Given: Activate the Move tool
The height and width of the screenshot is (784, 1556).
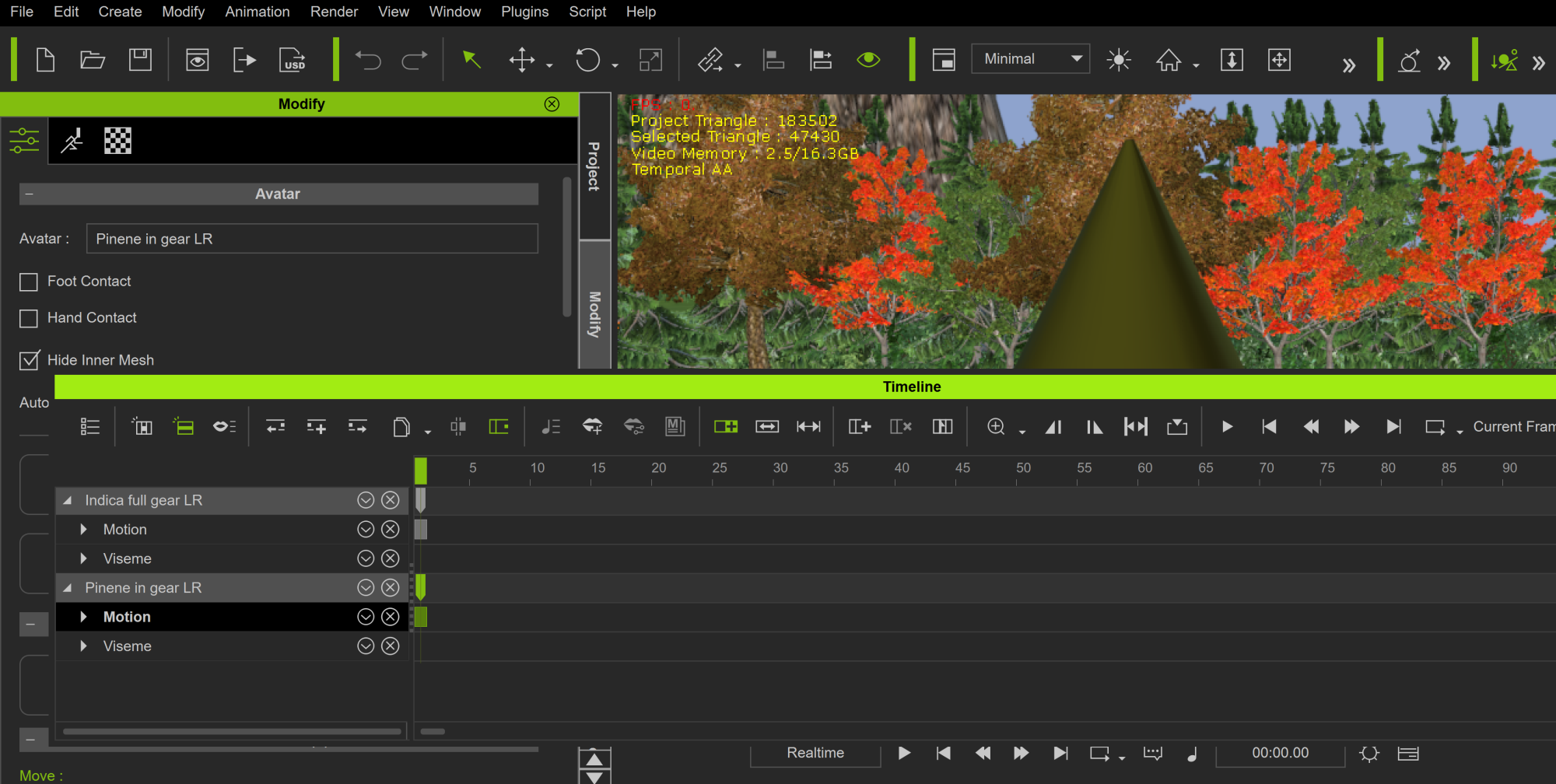Looking at the screenshot, I should click(521, 60).
